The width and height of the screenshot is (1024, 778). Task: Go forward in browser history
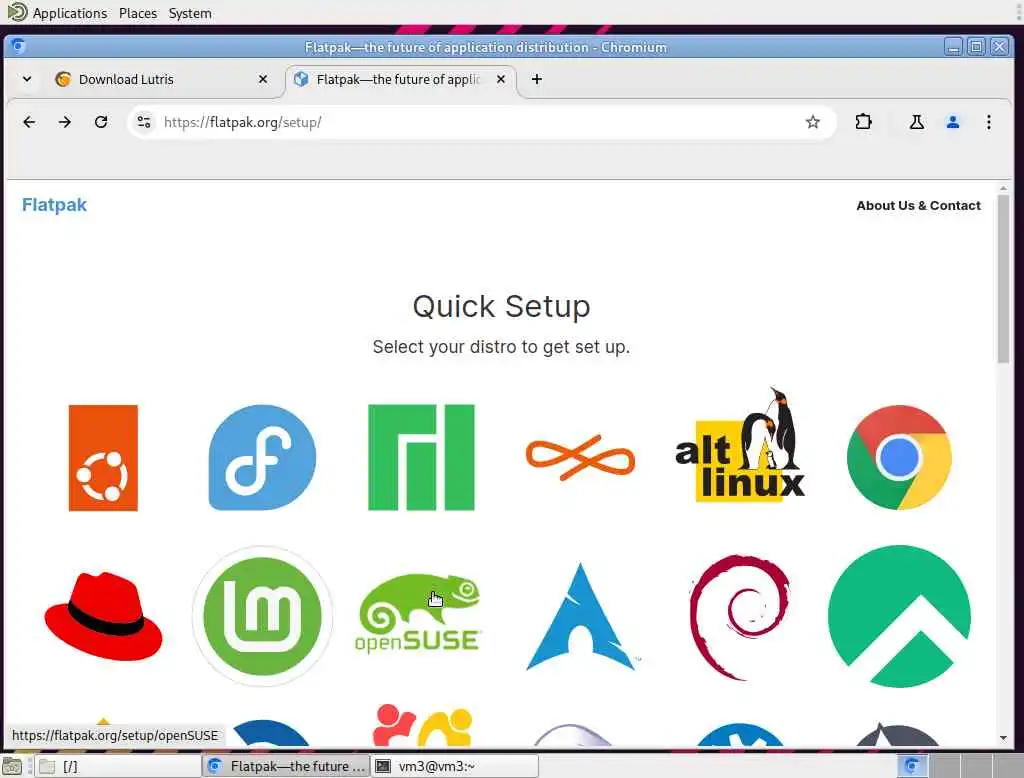pyautogui.click(x=65, y=122)
